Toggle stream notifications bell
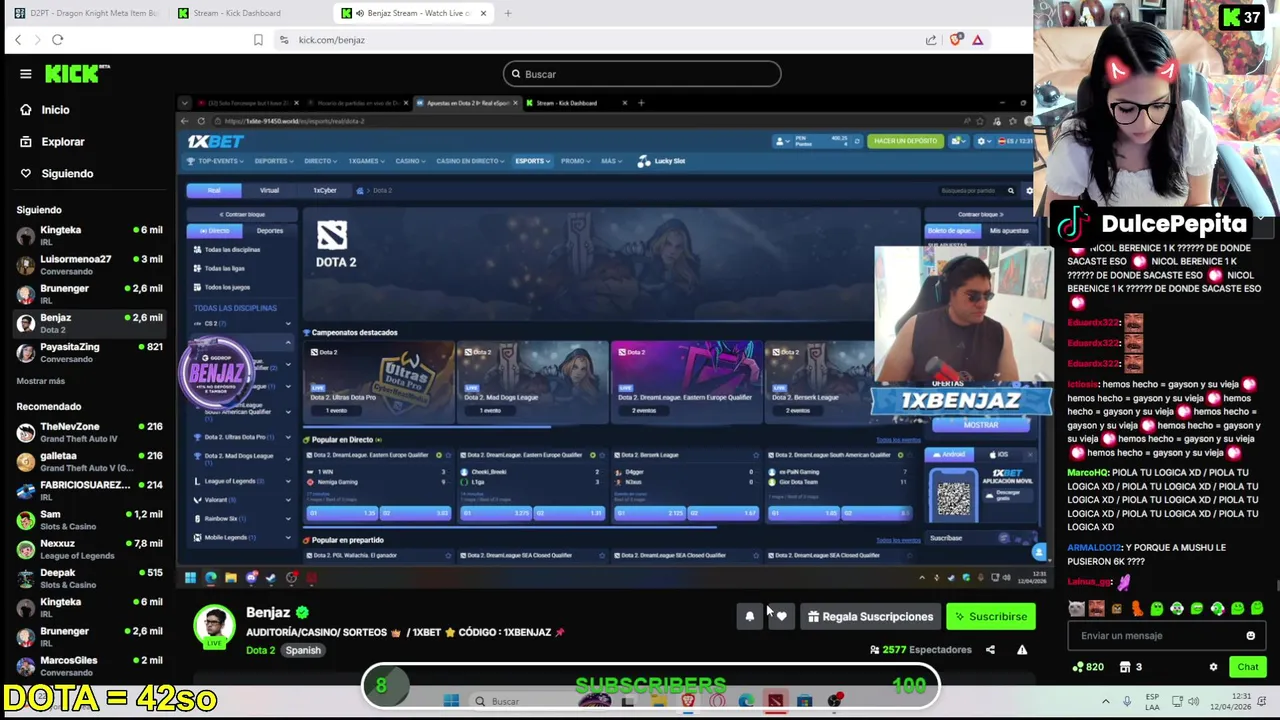The height and width of the screenshot is (720, 1280). [x=749, y=617]
